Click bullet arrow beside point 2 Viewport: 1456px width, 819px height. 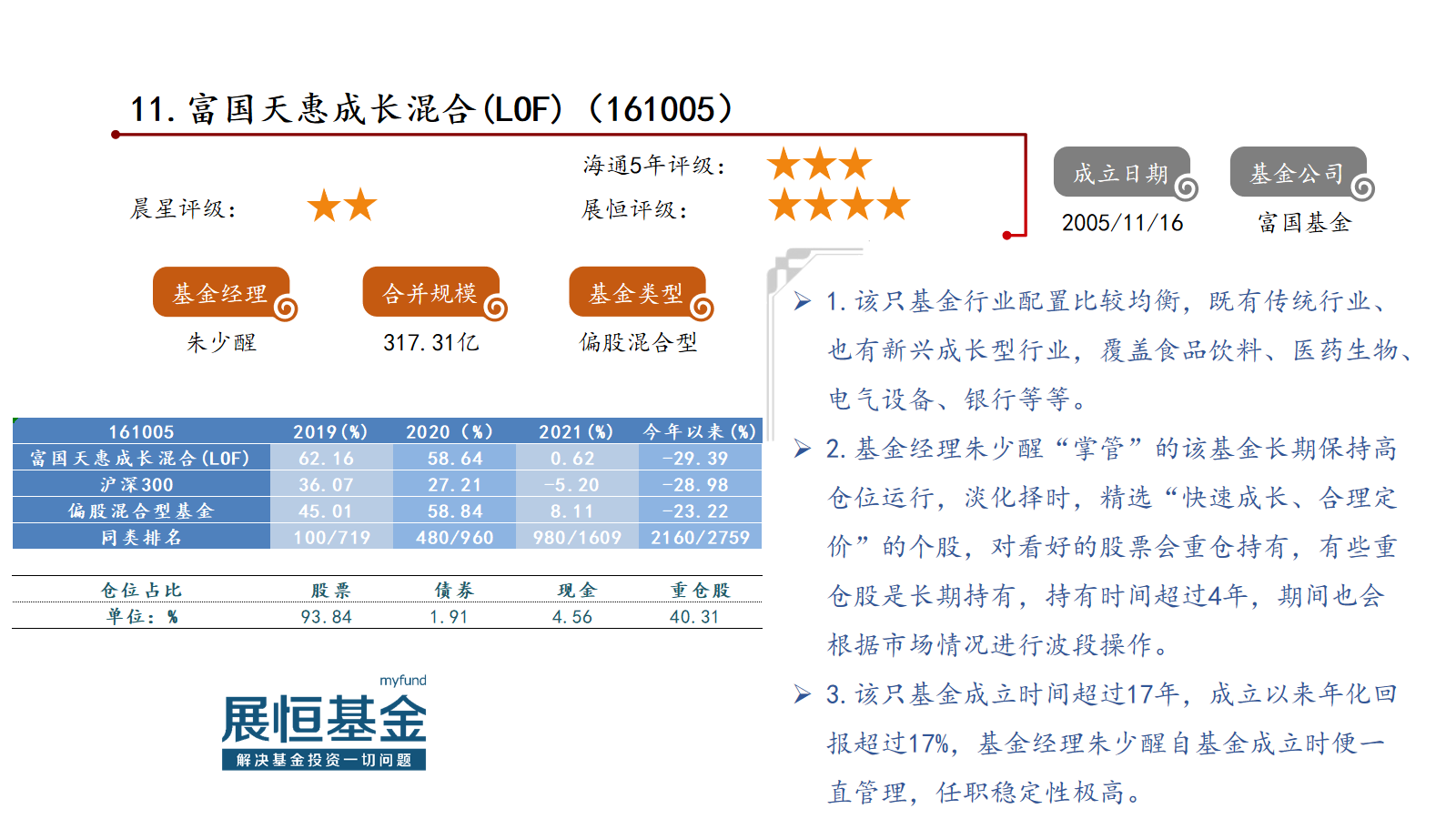pyautogui.click(x=802, y=449)
